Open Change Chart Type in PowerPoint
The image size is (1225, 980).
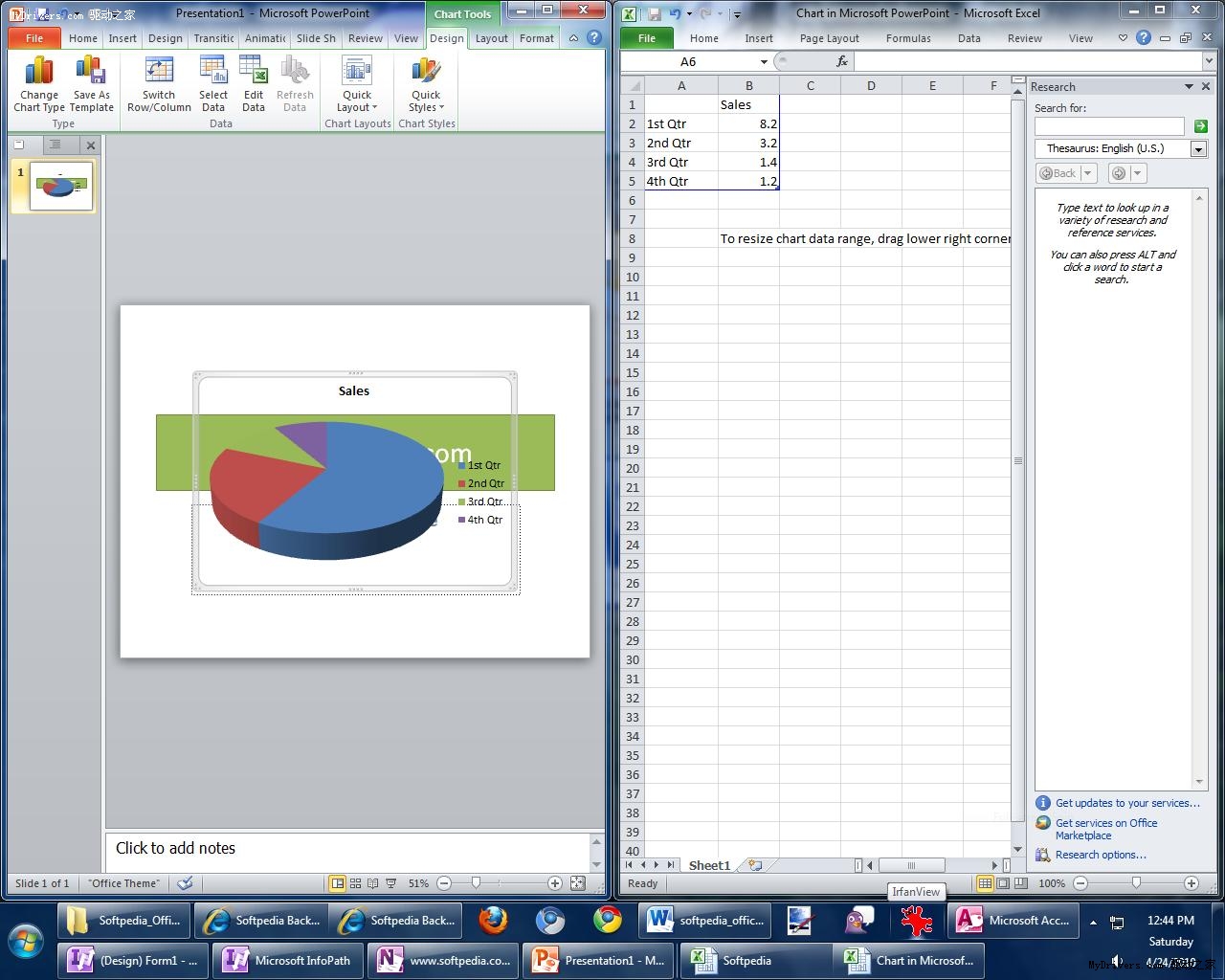pyautogui.click(x=39, y=84)
